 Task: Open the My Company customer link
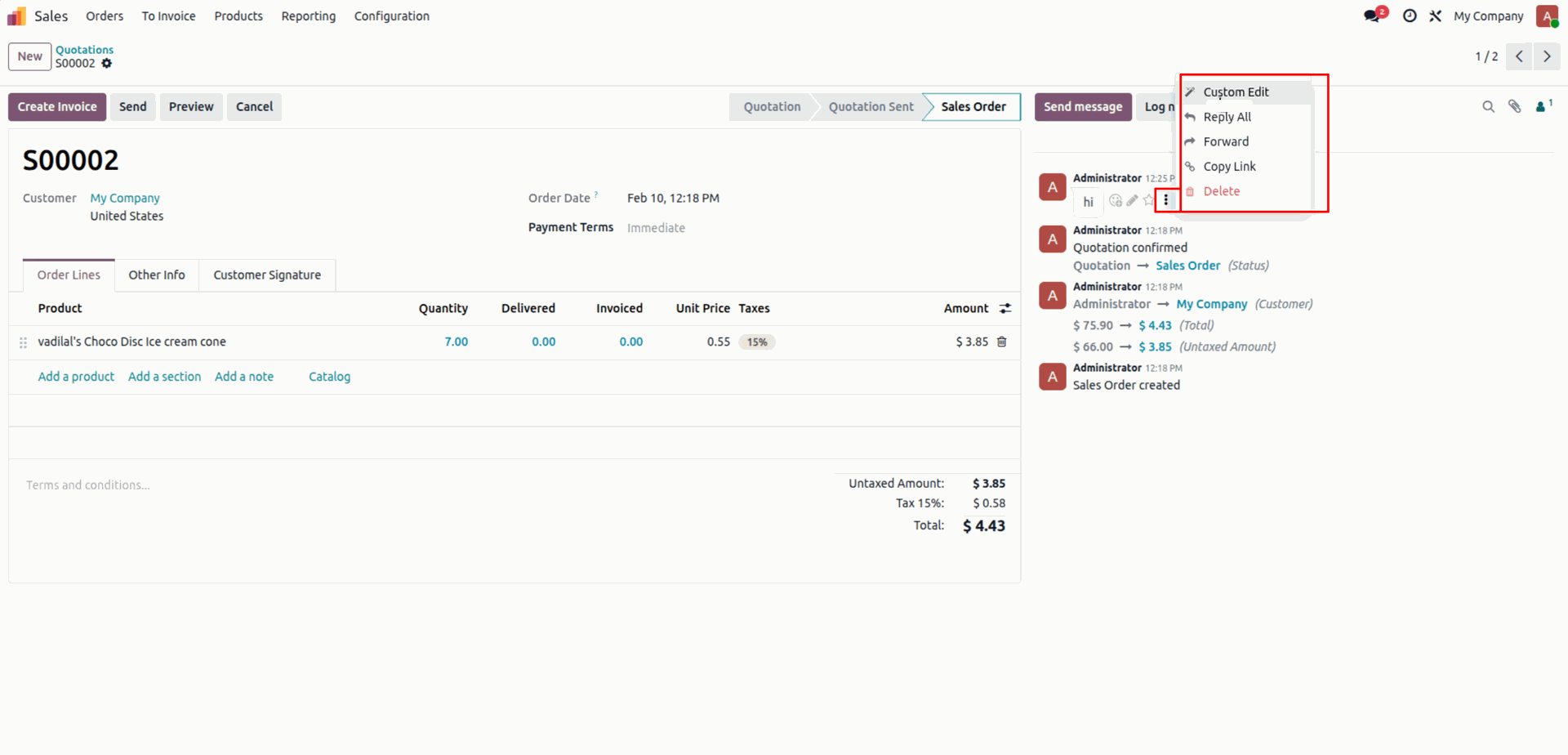point(125,199)
